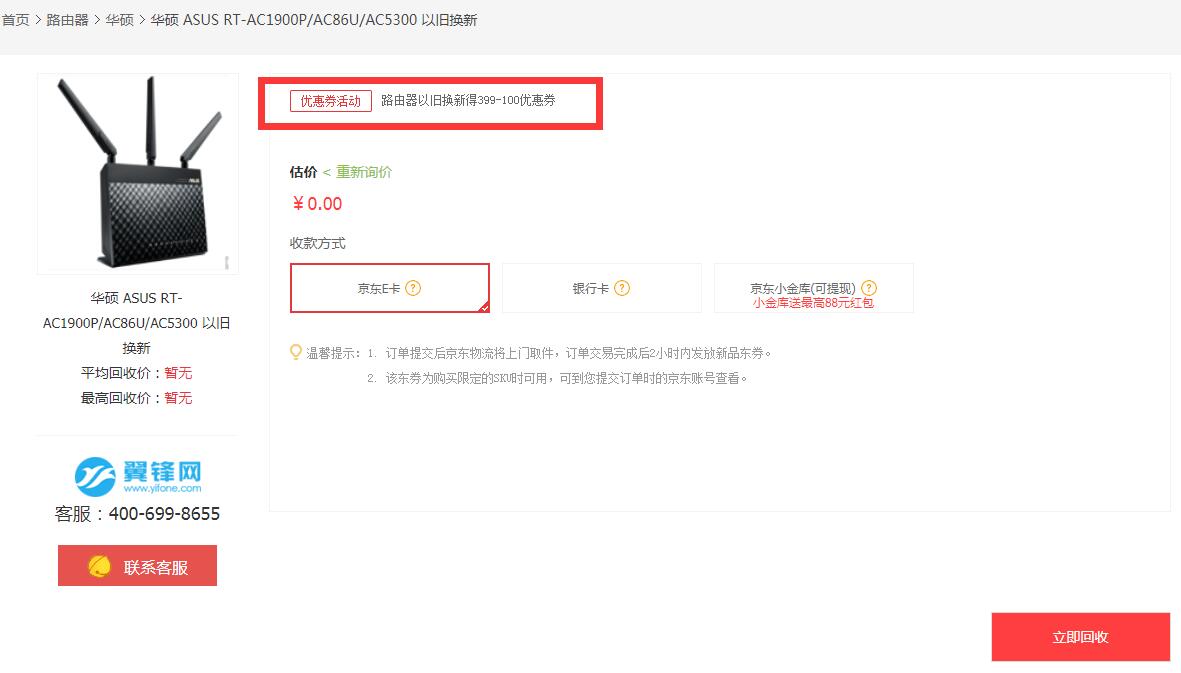Select 京东E卡 as payment method
Image resolution: width=1181 pixels, height=673 pixels.
point(390,288)
